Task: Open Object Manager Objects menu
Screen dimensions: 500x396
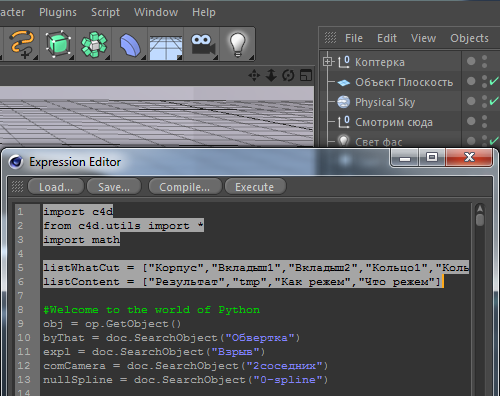Action: (469, 38)
